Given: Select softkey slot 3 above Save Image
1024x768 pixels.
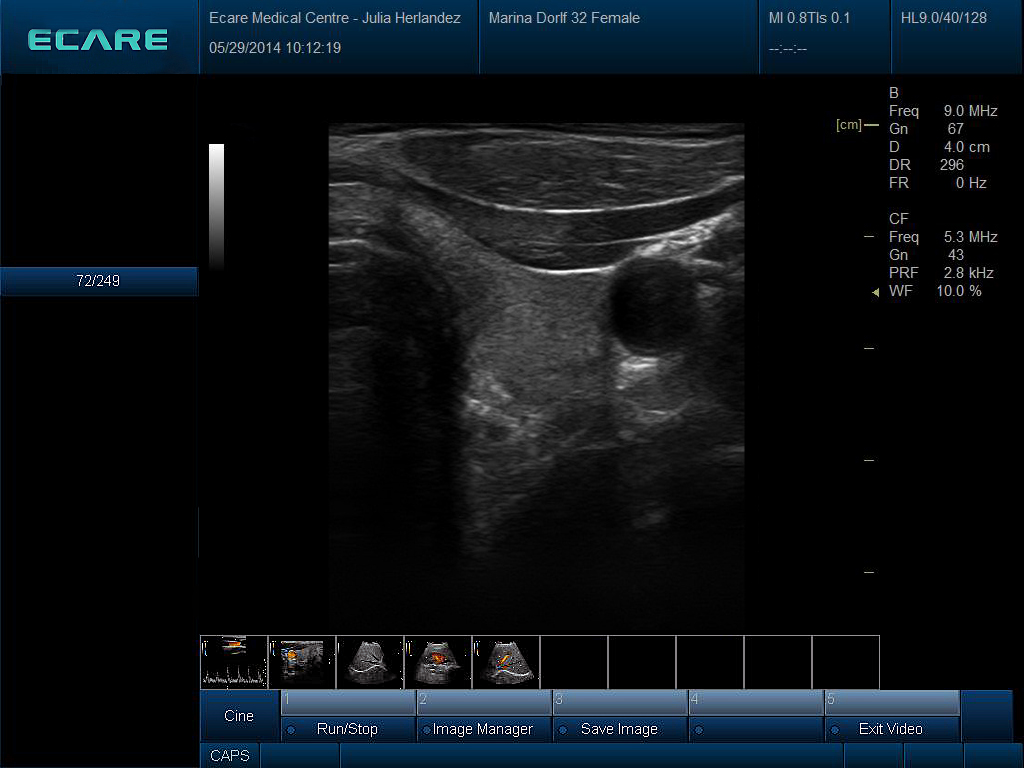Looking at the screenshot, I should (620, 703).
